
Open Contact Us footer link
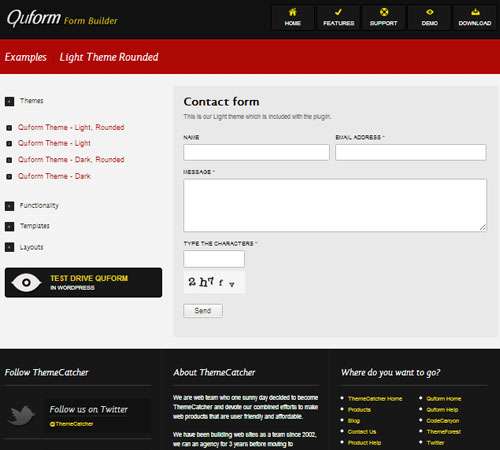coord(362,432)
